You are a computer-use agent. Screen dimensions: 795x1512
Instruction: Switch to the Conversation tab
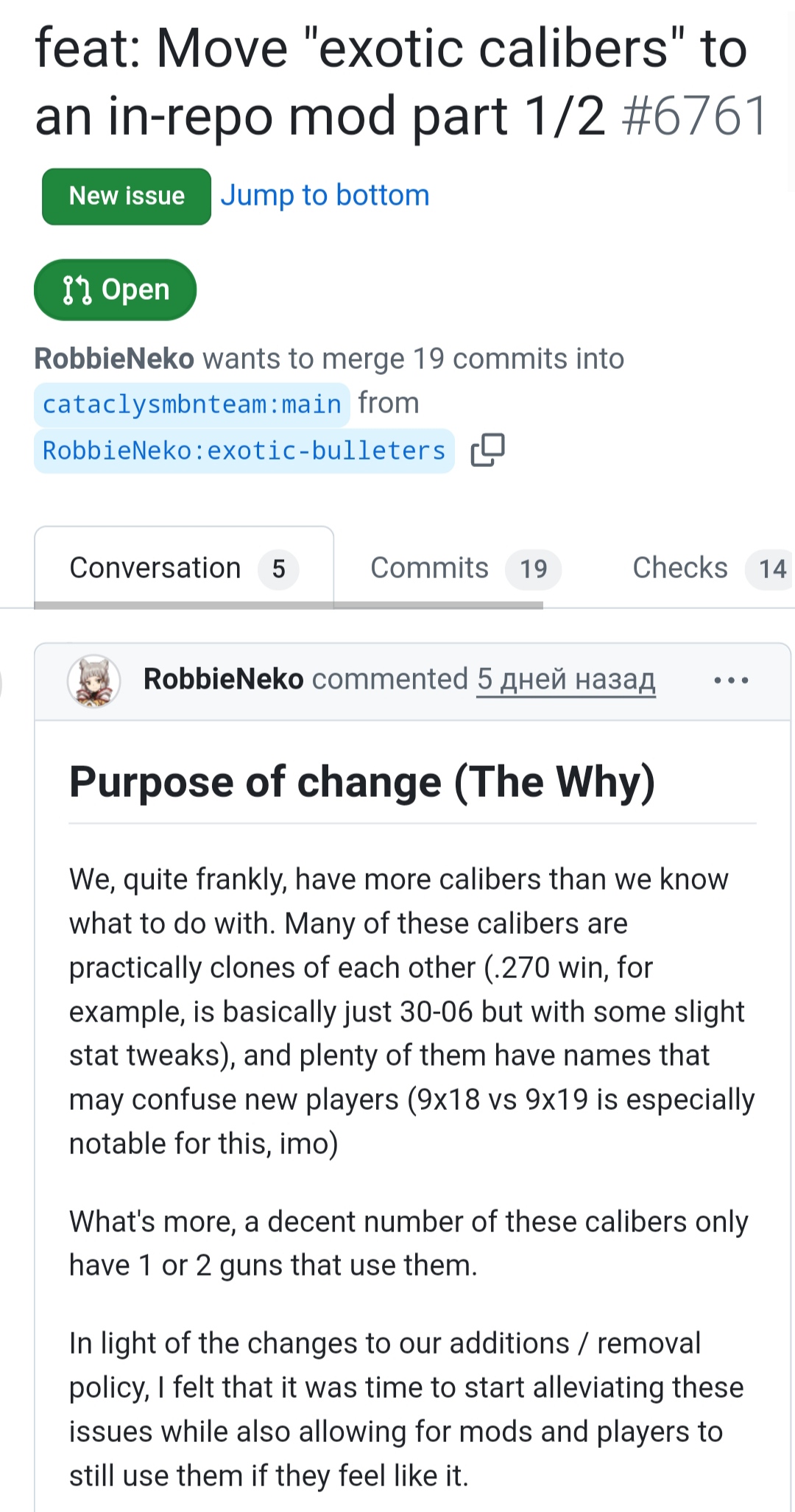(155, 568)
